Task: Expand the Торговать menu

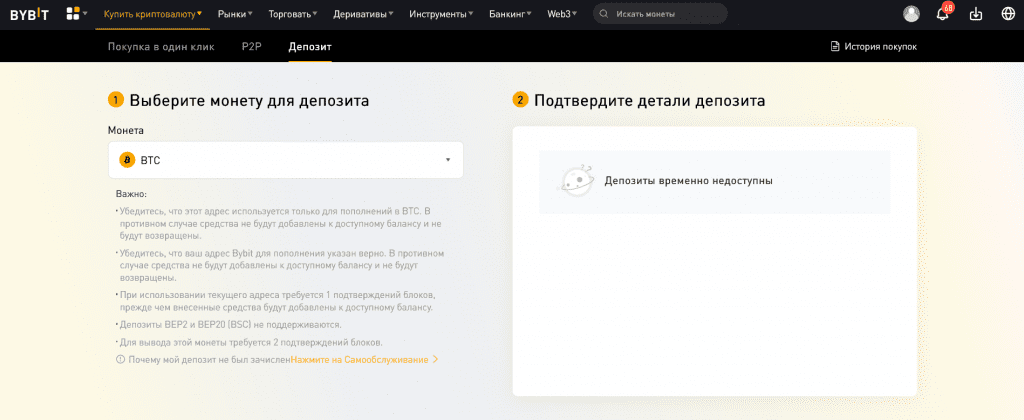Action: pyautogui.click(x=293, y=14)
